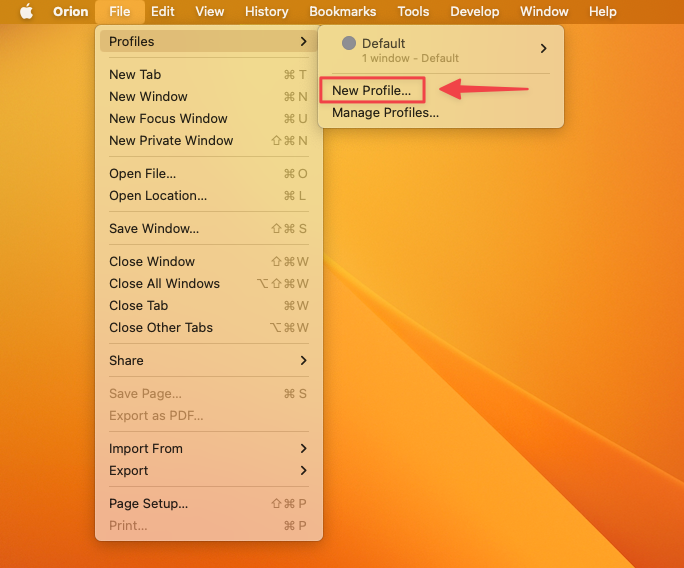Screen dimensions: 684x568
Task: Open the Develop menu in menu bar
Action: 474,12
